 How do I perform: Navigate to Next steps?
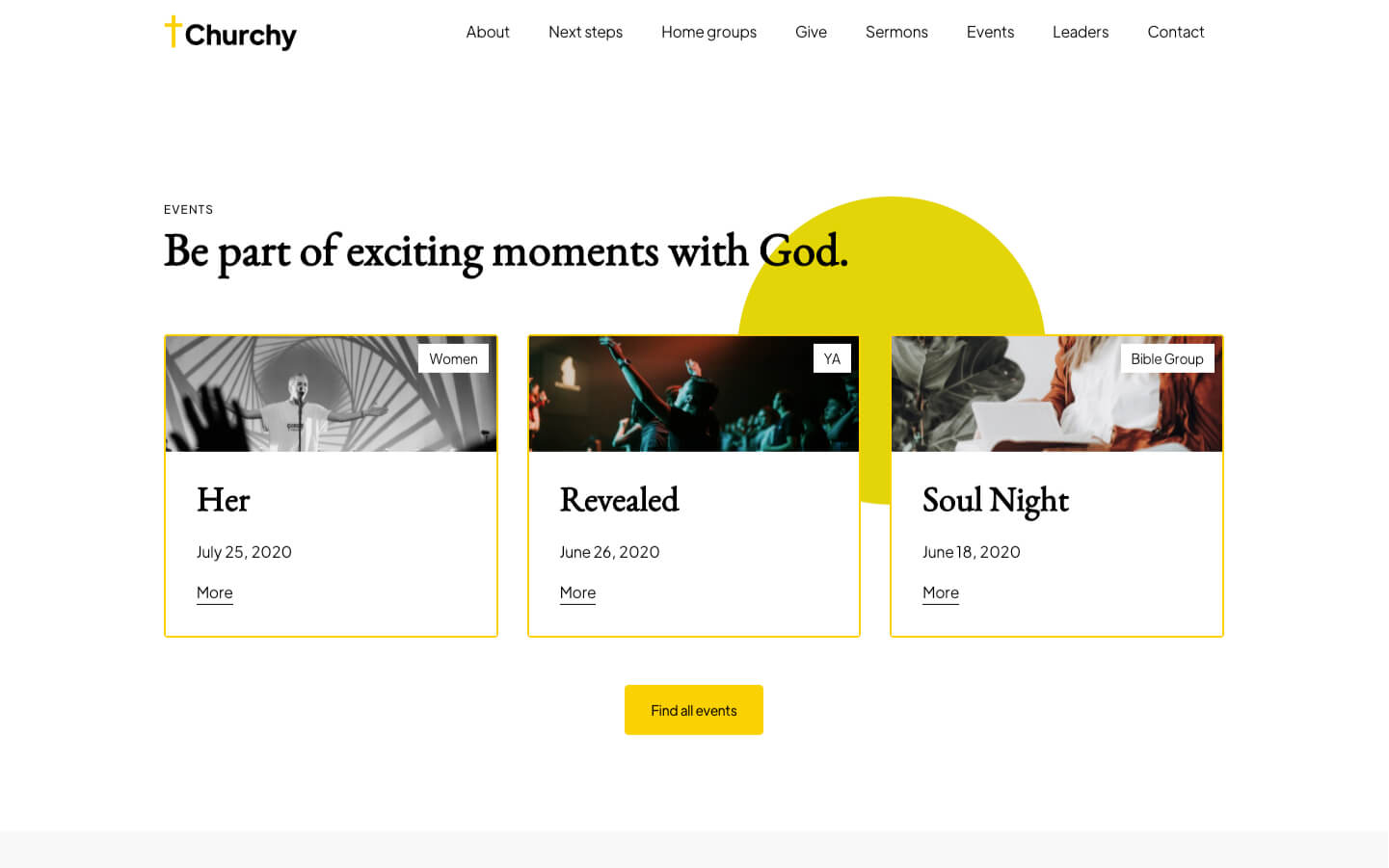tap(585, 32)
